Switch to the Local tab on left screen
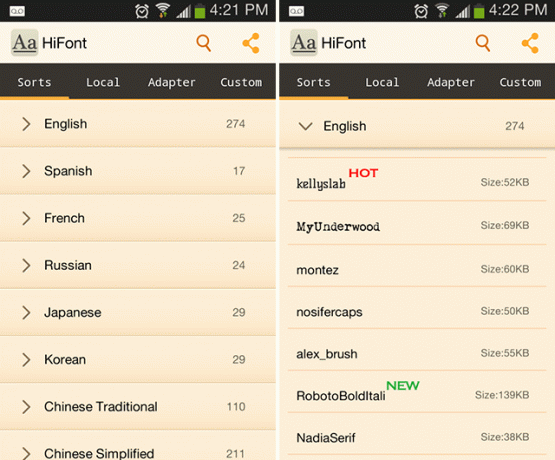The height and width of the screenshot is (460, 555). tap(103, 82)
